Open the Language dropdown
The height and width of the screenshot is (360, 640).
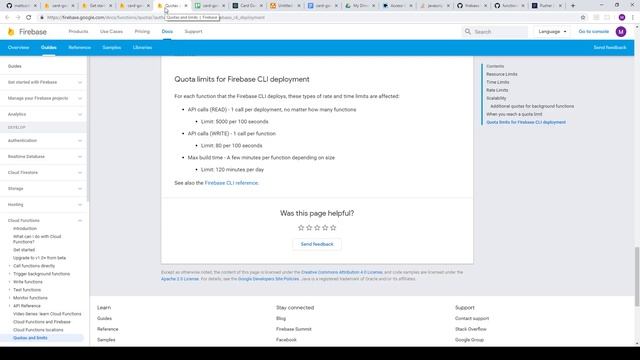point(552,31)
